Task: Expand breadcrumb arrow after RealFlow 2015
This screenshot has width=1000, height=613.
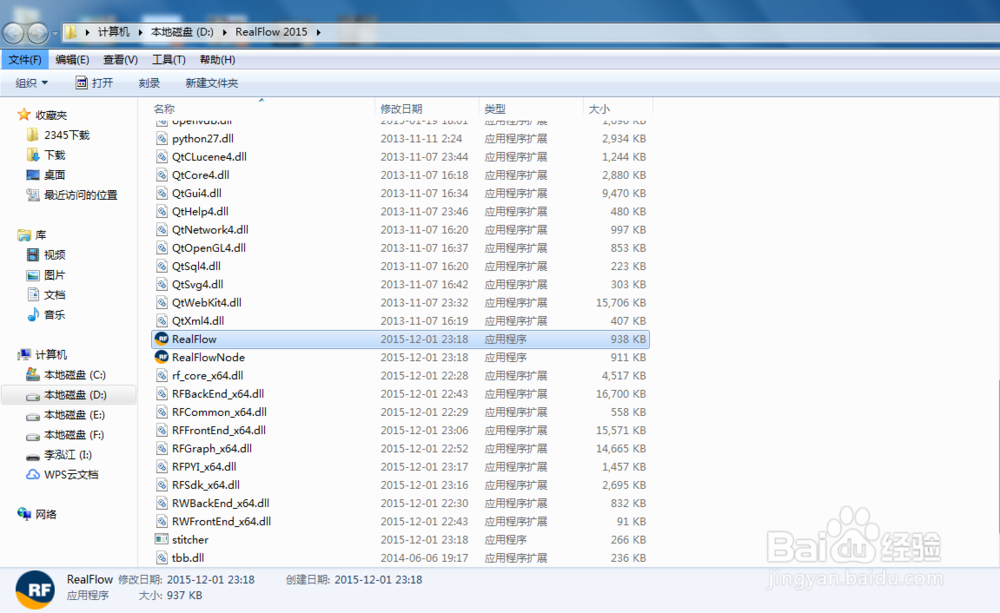Action: point(318,32)
